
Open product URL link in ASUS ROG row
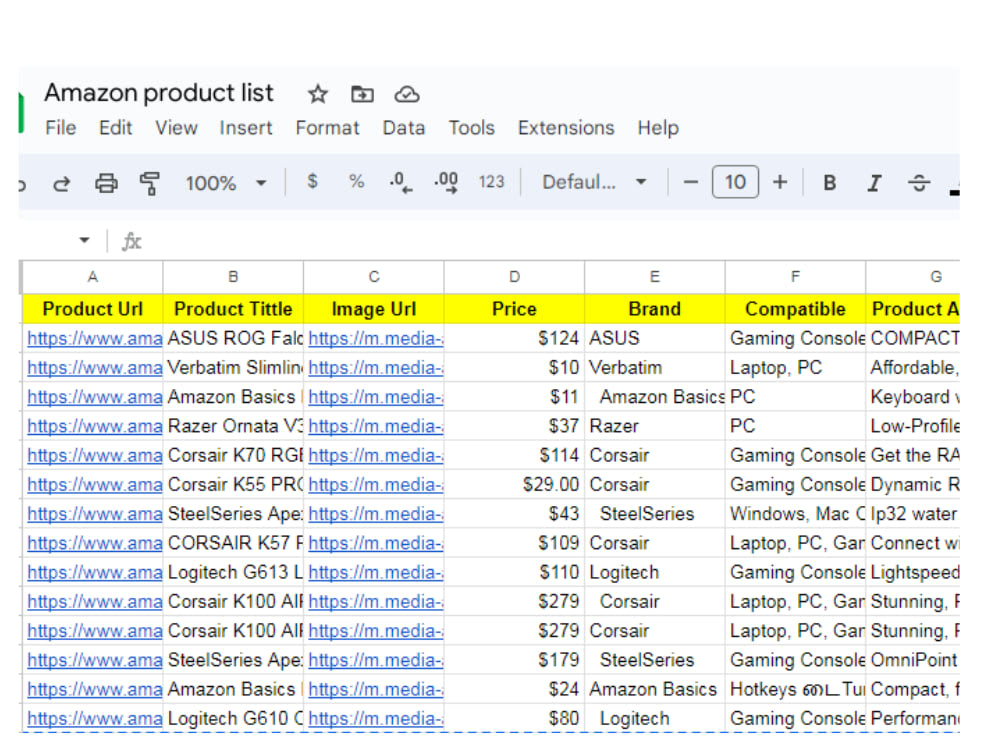94,339
